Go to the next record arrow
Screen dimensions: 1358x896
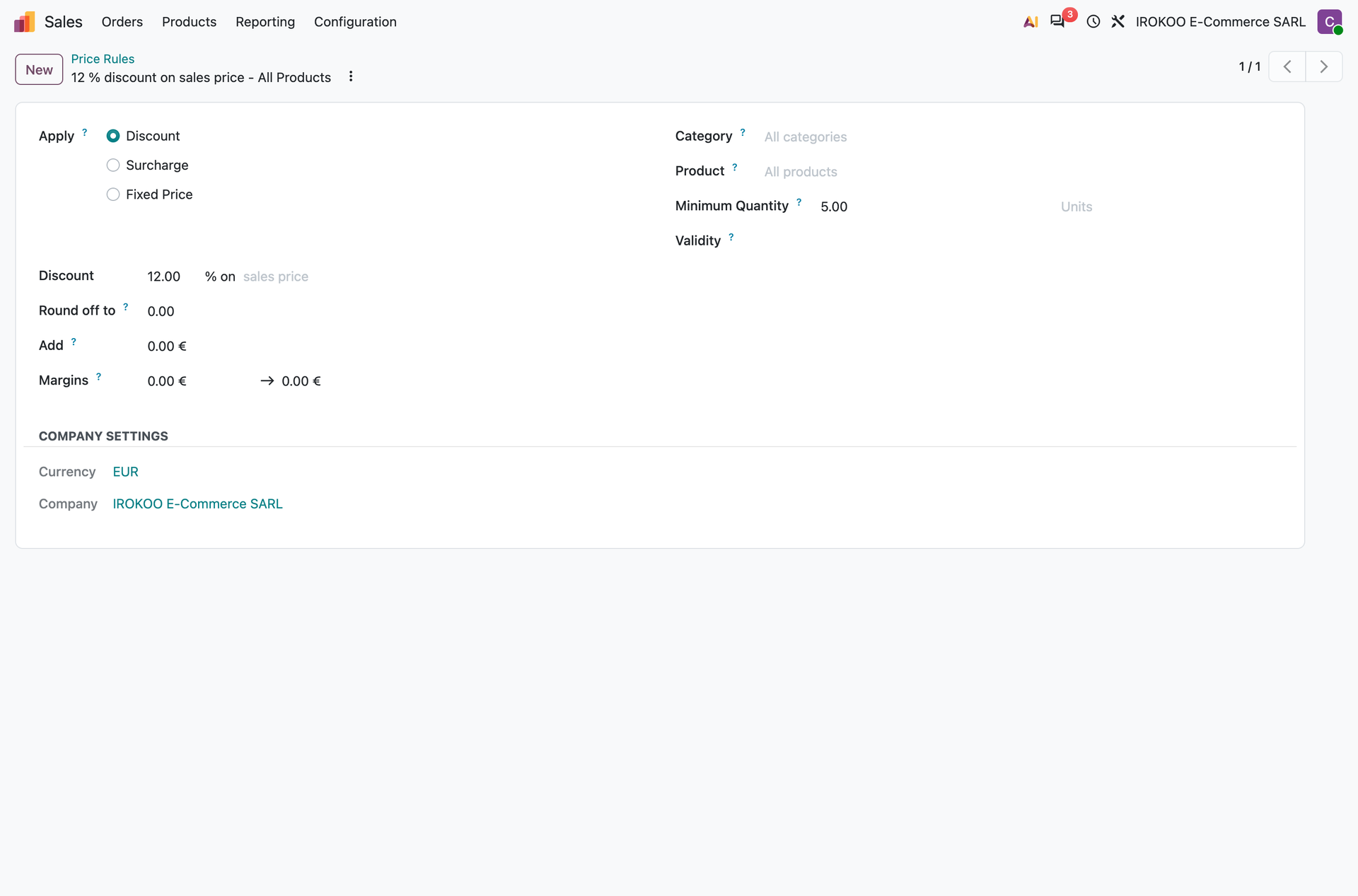coord(1324,66)
